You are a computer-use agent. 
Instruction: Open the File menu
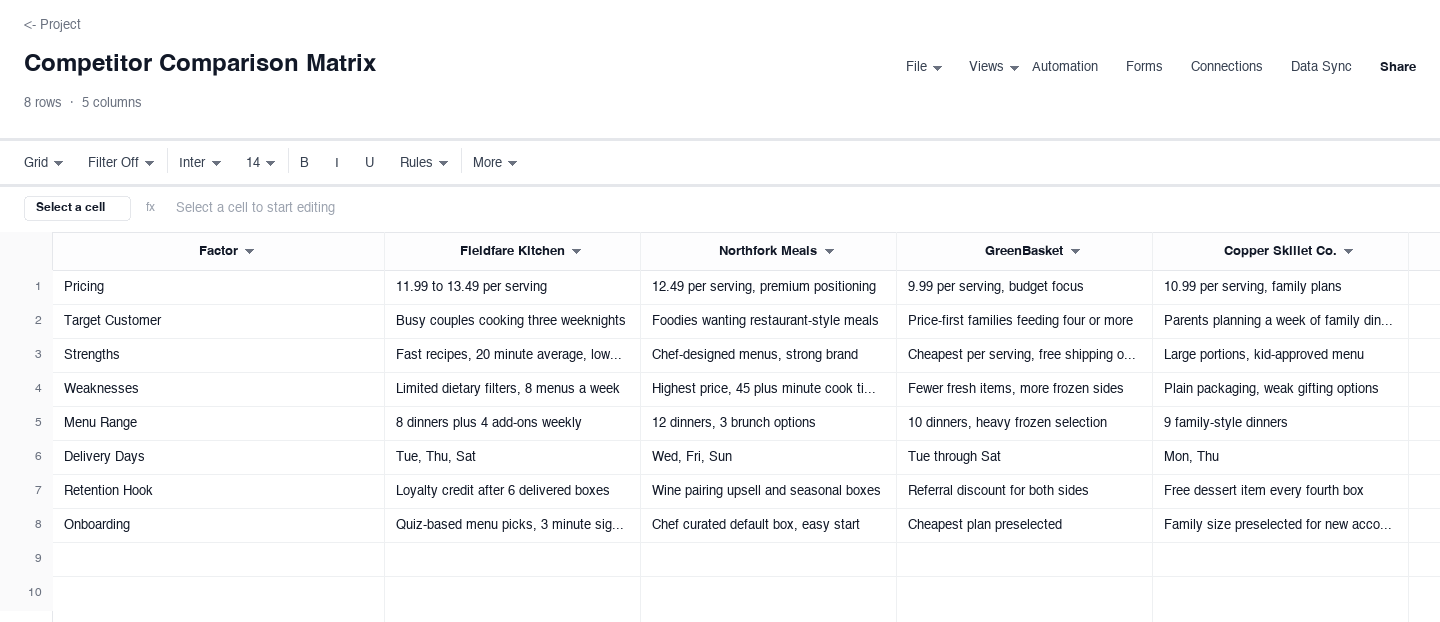coord(924,67)
